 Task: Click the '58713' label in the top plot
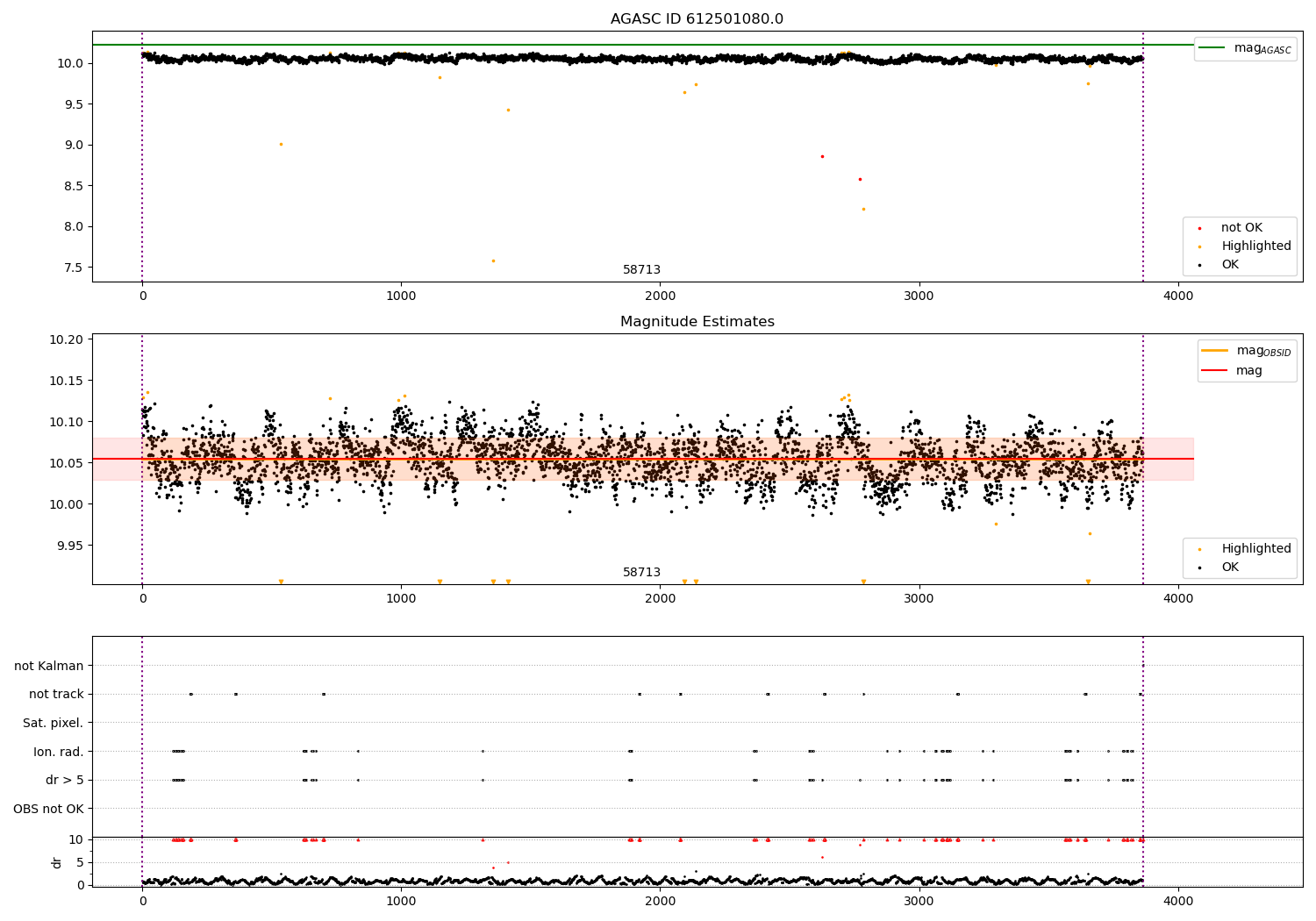641,270
